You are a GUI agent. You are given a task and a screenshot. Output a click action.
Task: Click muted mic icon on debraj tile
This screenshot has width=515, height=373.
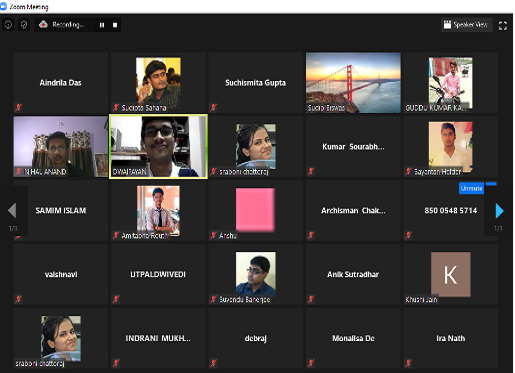(214, 363)
